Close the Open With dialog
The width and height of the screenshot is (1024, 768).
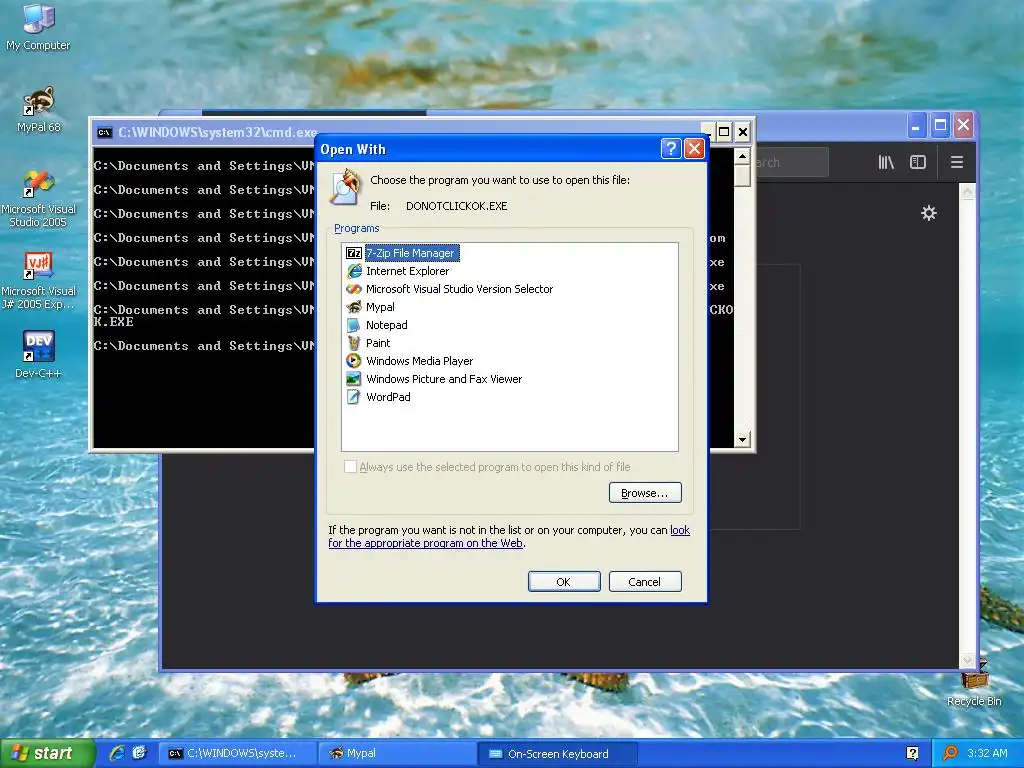(x=694, y=149)
